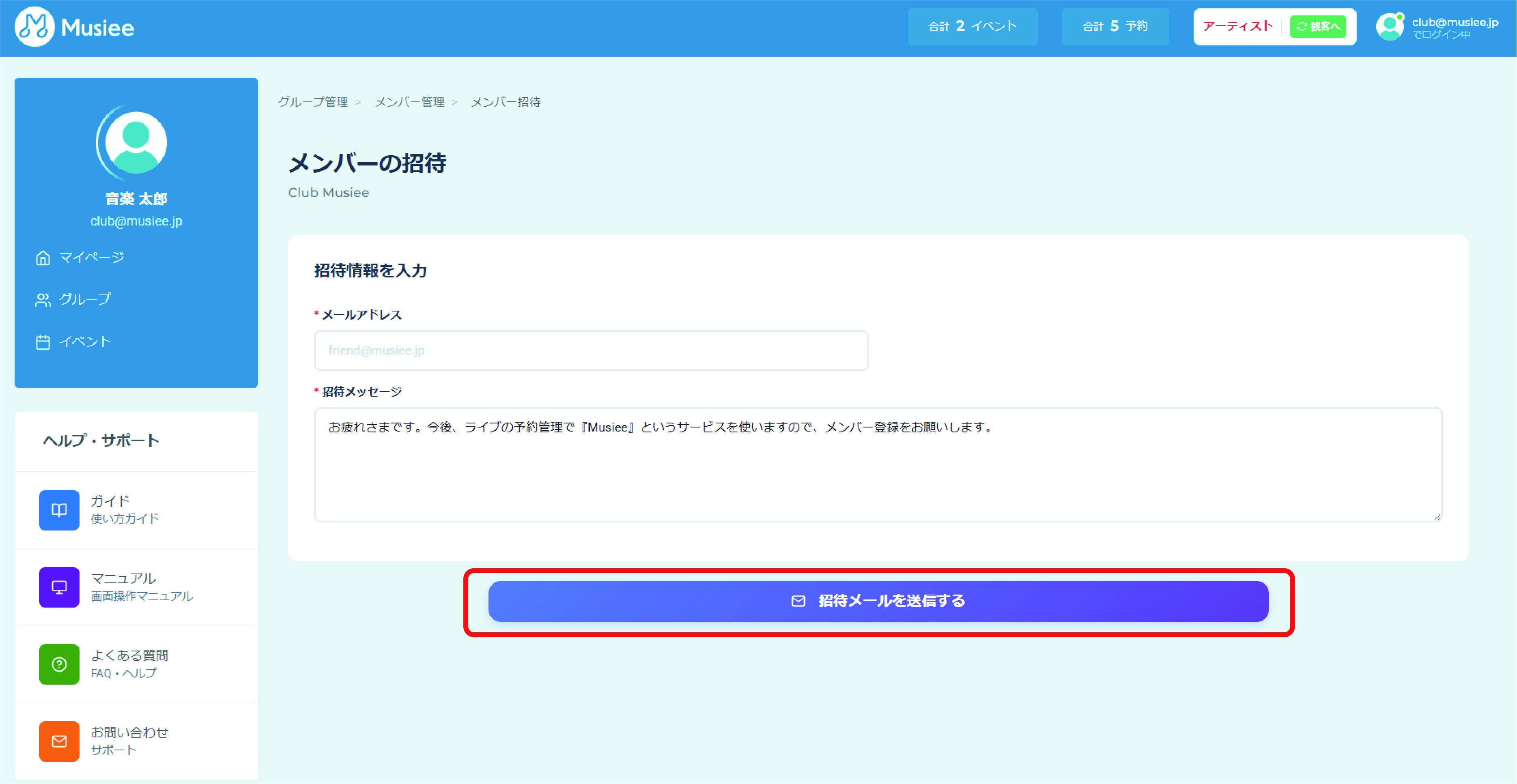Open the 合計 2 イベント summary button
Image resolution: width=1517 pixels, height=784 pixels.
[x=972, y=26]
